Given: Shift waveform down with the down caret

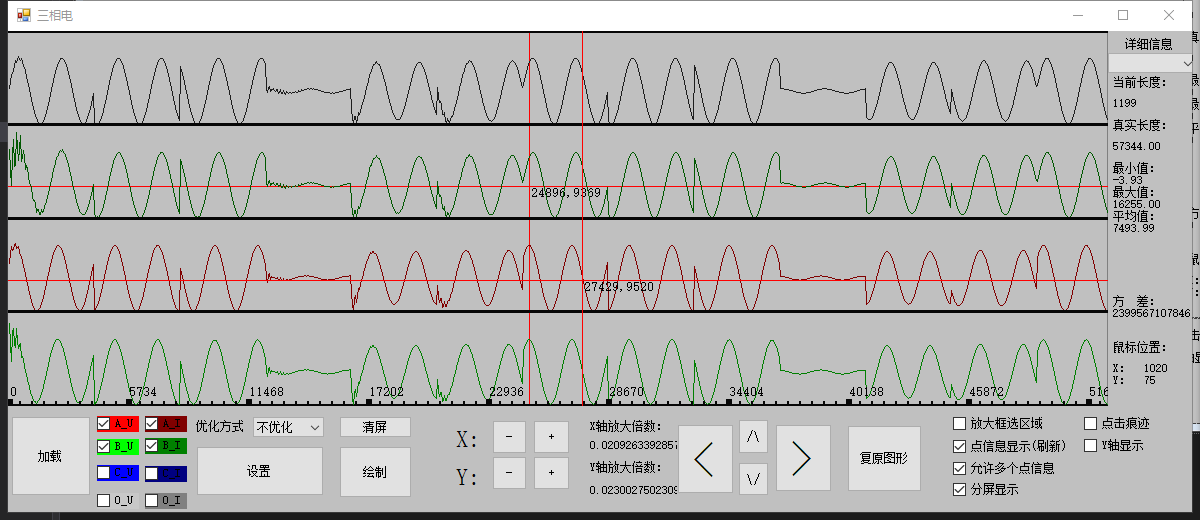Looking at the screenshot, I should tap(754, 479).
